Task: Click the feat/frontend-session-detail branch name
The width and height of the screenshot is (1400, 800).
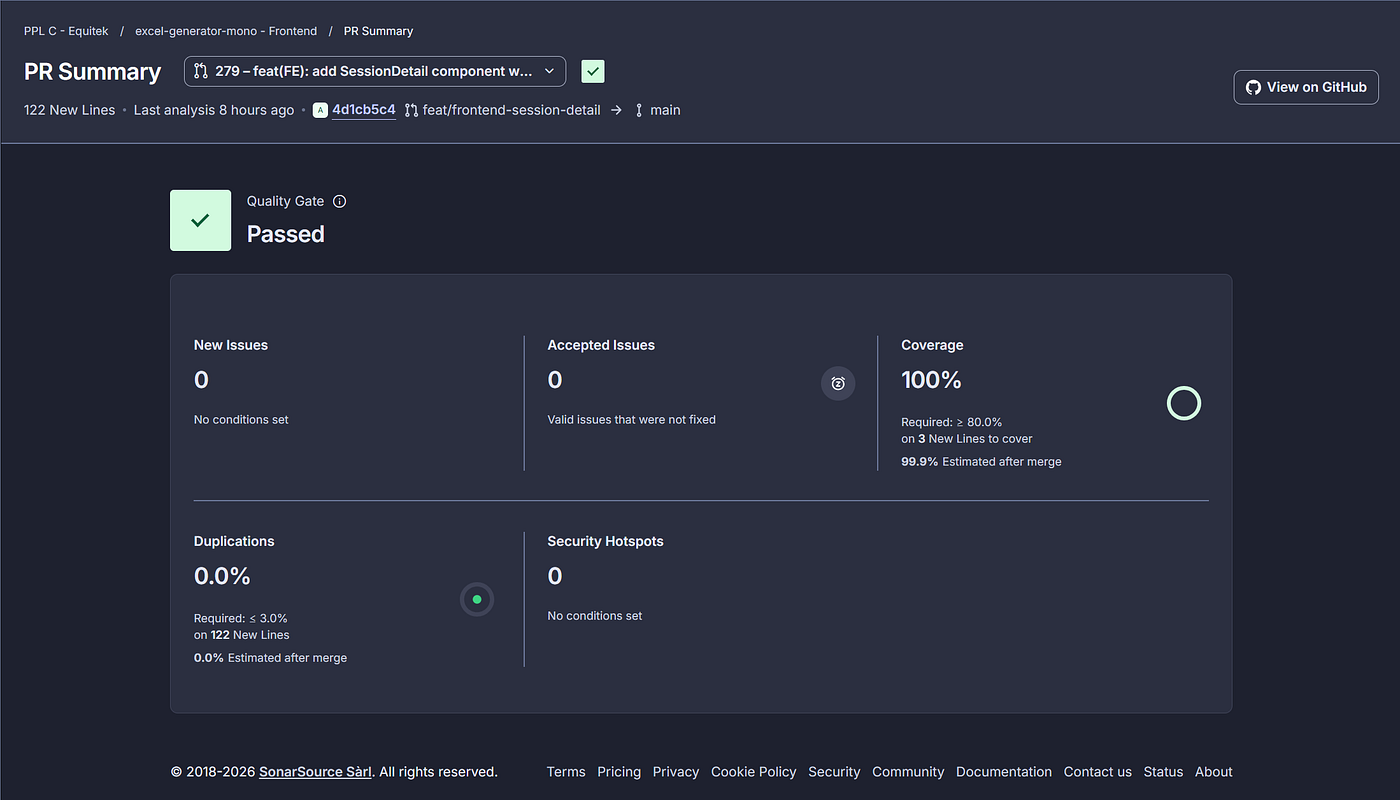Action: pos(512,110)
